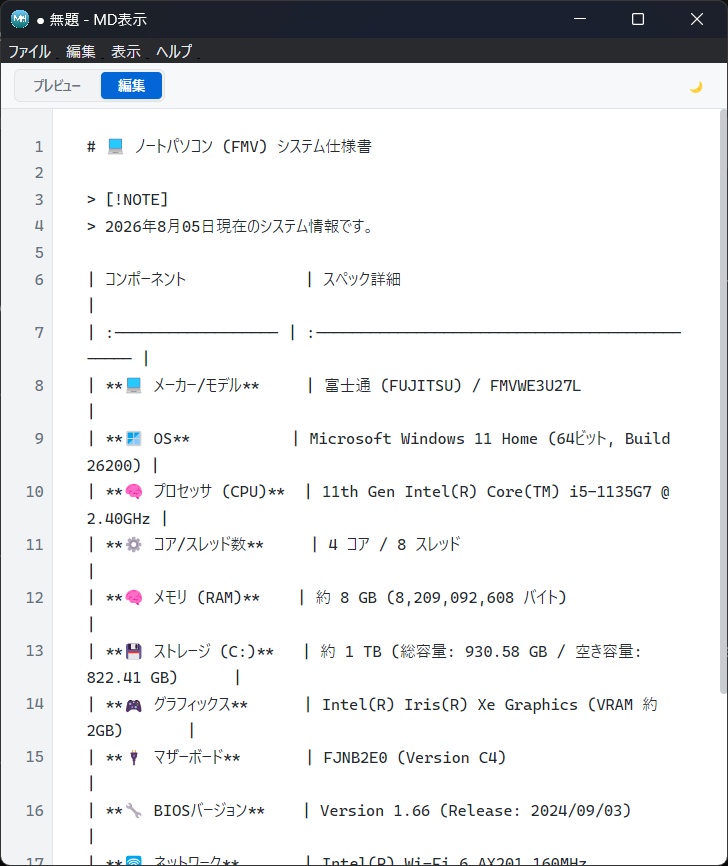Open the ヘルプ menu
The height and width of the screenshot is (866, 728).
(175, 51)
